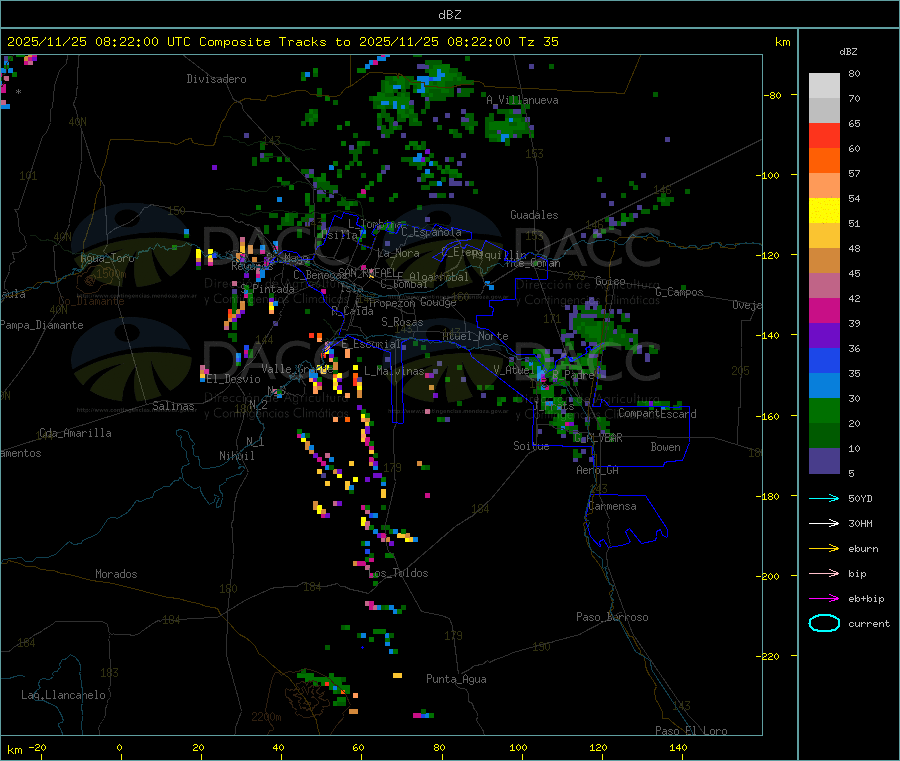Click the Guadales map label
This screenshot has width=900, height=761.
pos(534,215)
